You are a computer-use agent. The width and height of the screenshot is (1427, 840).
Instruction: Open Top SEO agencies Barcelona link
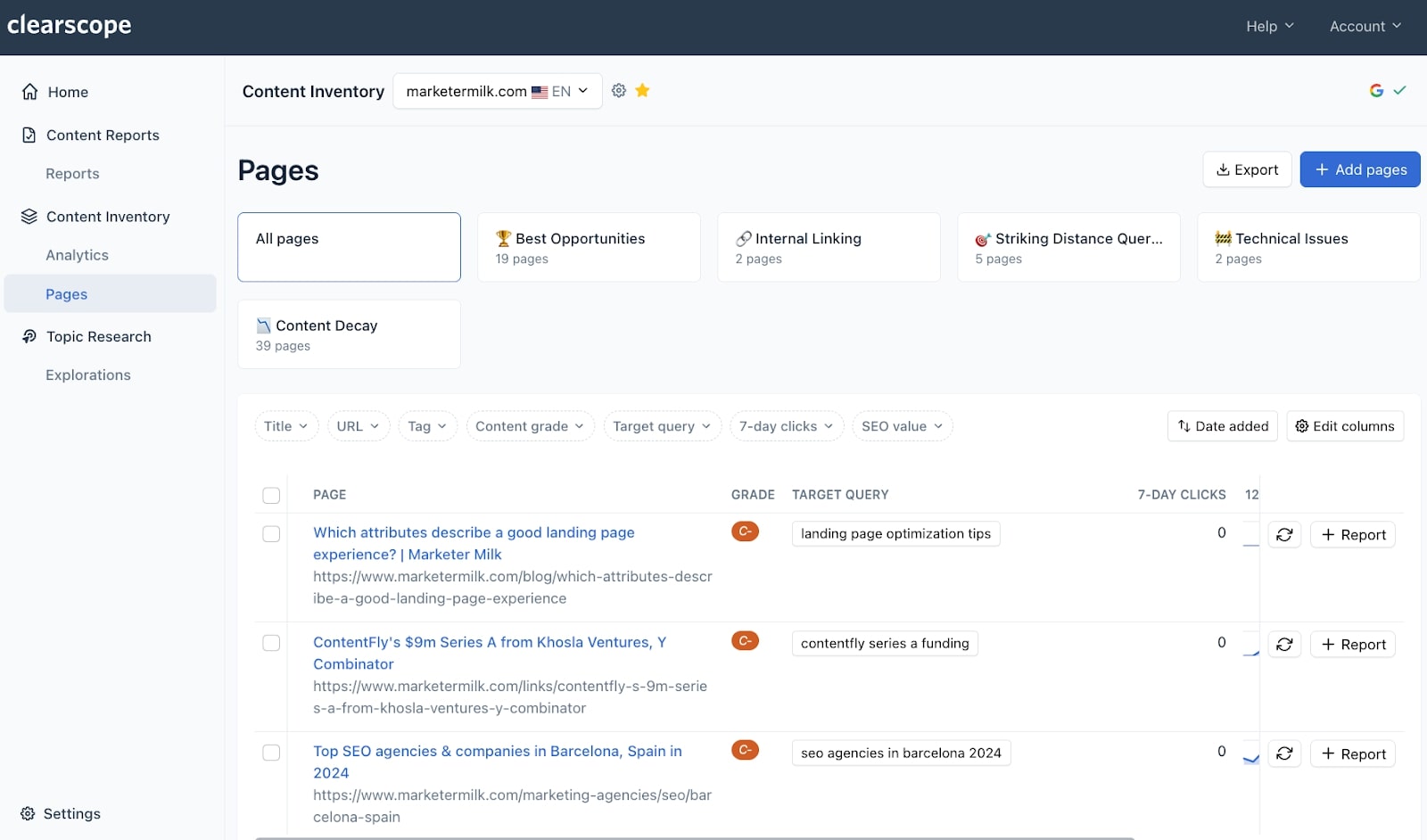click(498, 762)
